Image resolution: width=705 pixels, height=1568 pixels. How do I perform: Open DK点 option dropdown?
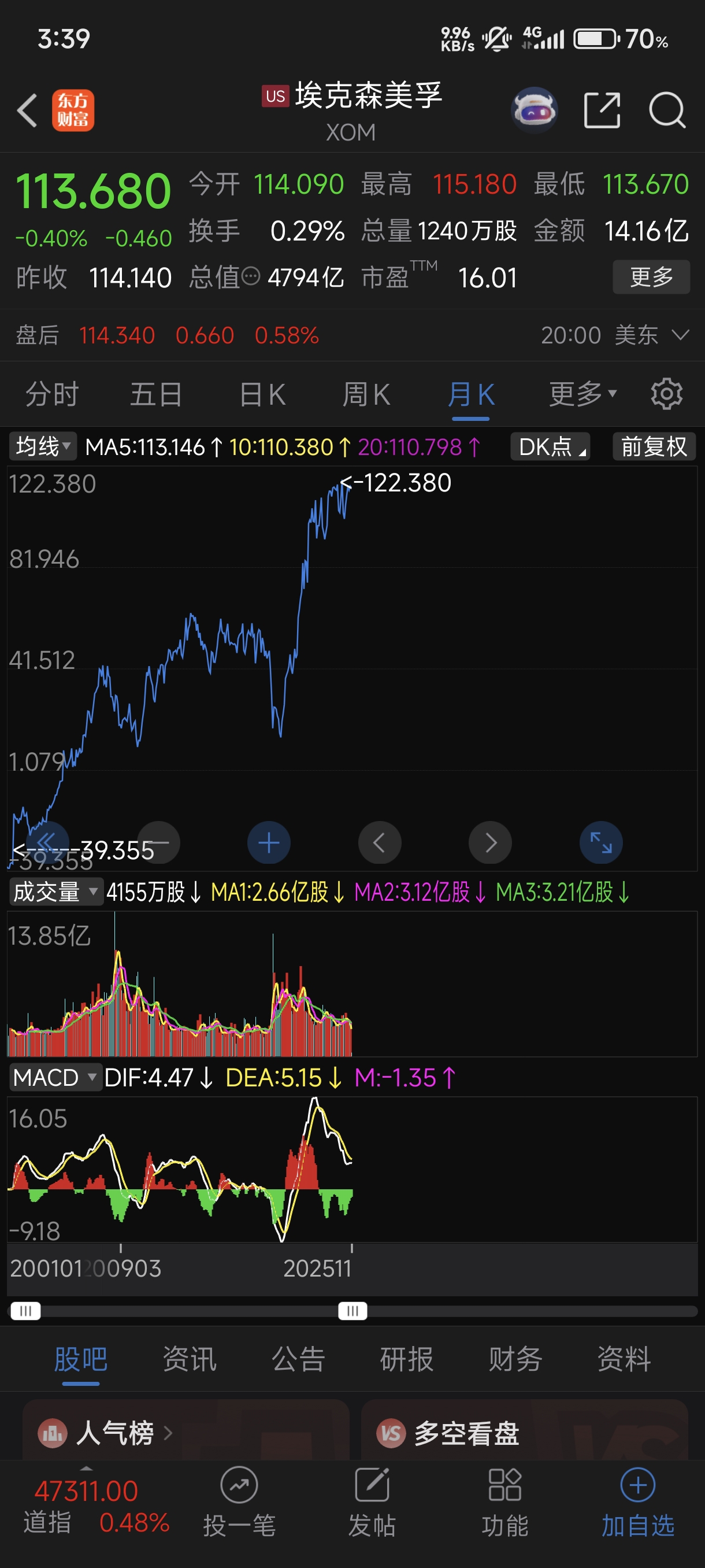tap(550, 446)
